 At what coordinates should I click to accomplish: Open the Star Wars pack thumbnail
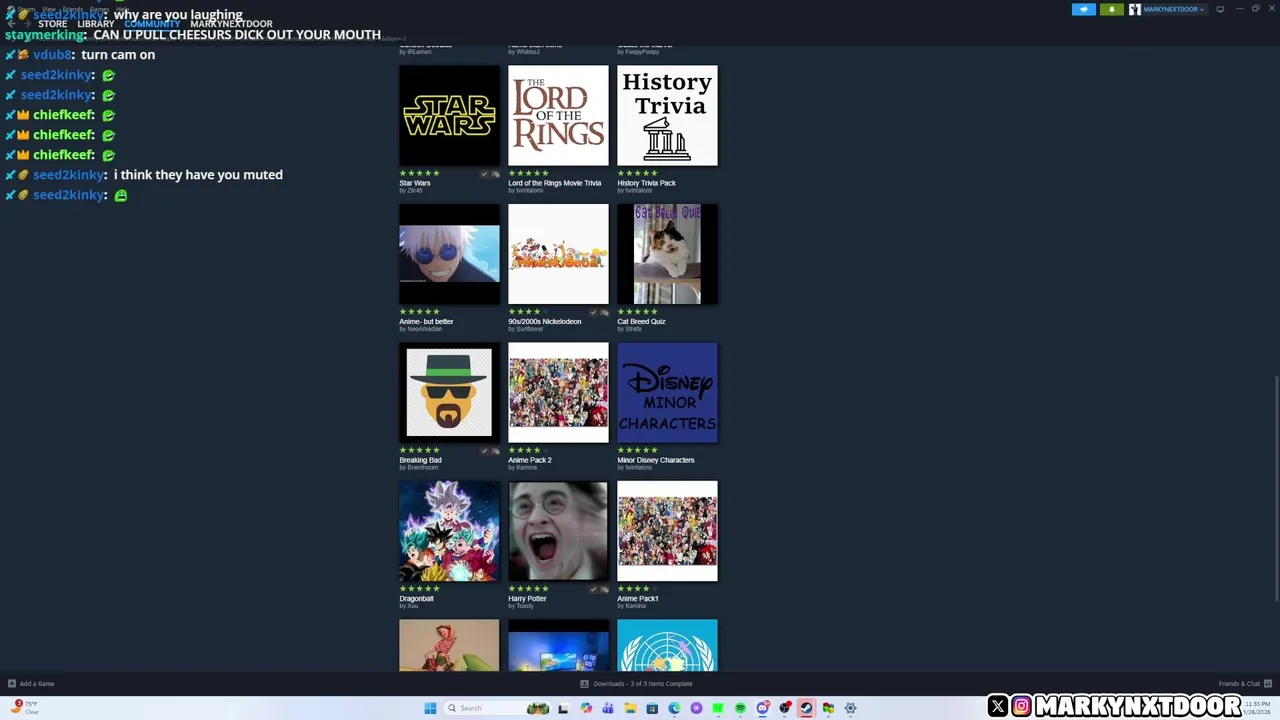click(449, 115)
